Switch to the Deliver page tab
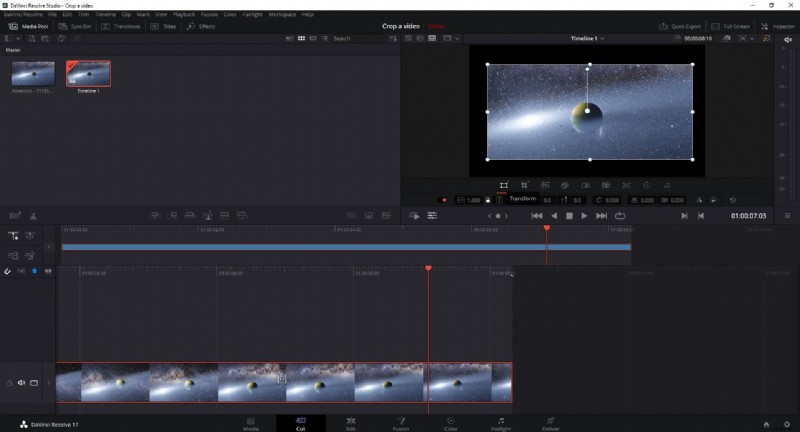 (551, 423)
